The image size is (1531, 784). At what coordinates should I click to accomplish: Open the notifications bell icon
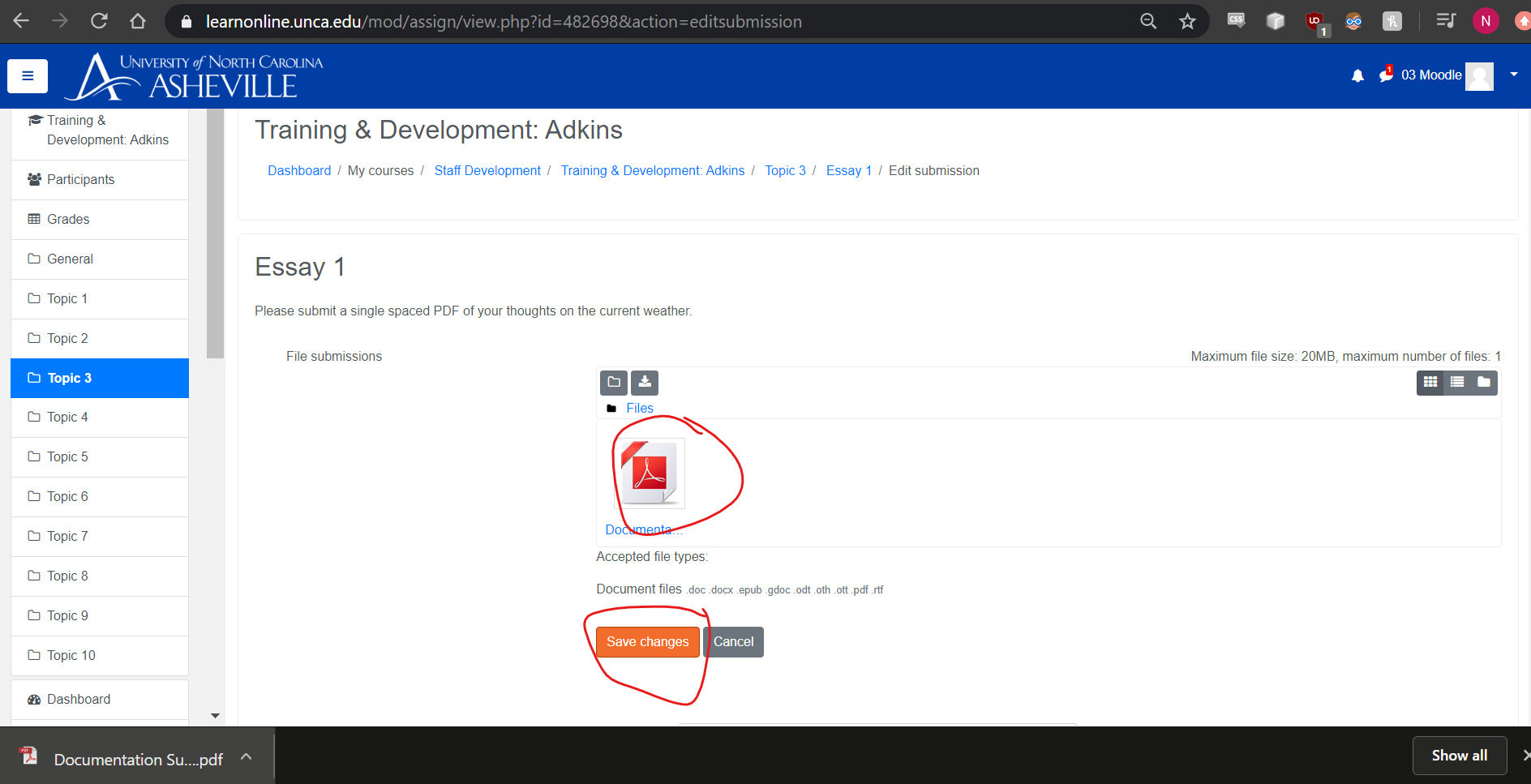click(x=1357, y=75)
